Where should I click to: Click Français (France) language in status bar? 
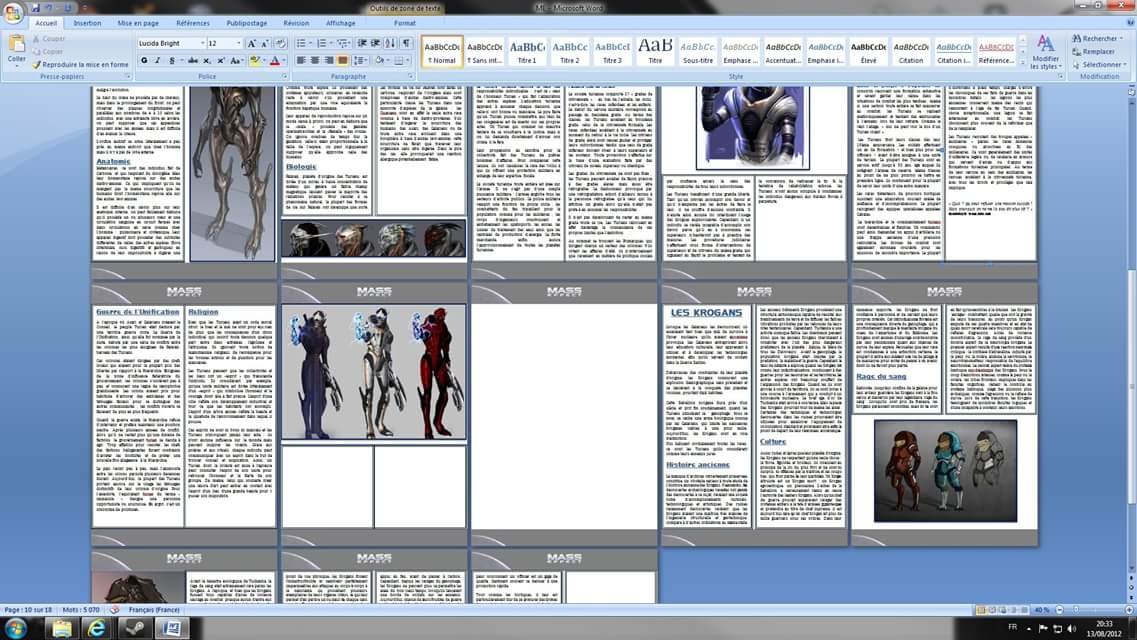pyautogui.click(x=154, y=610)
